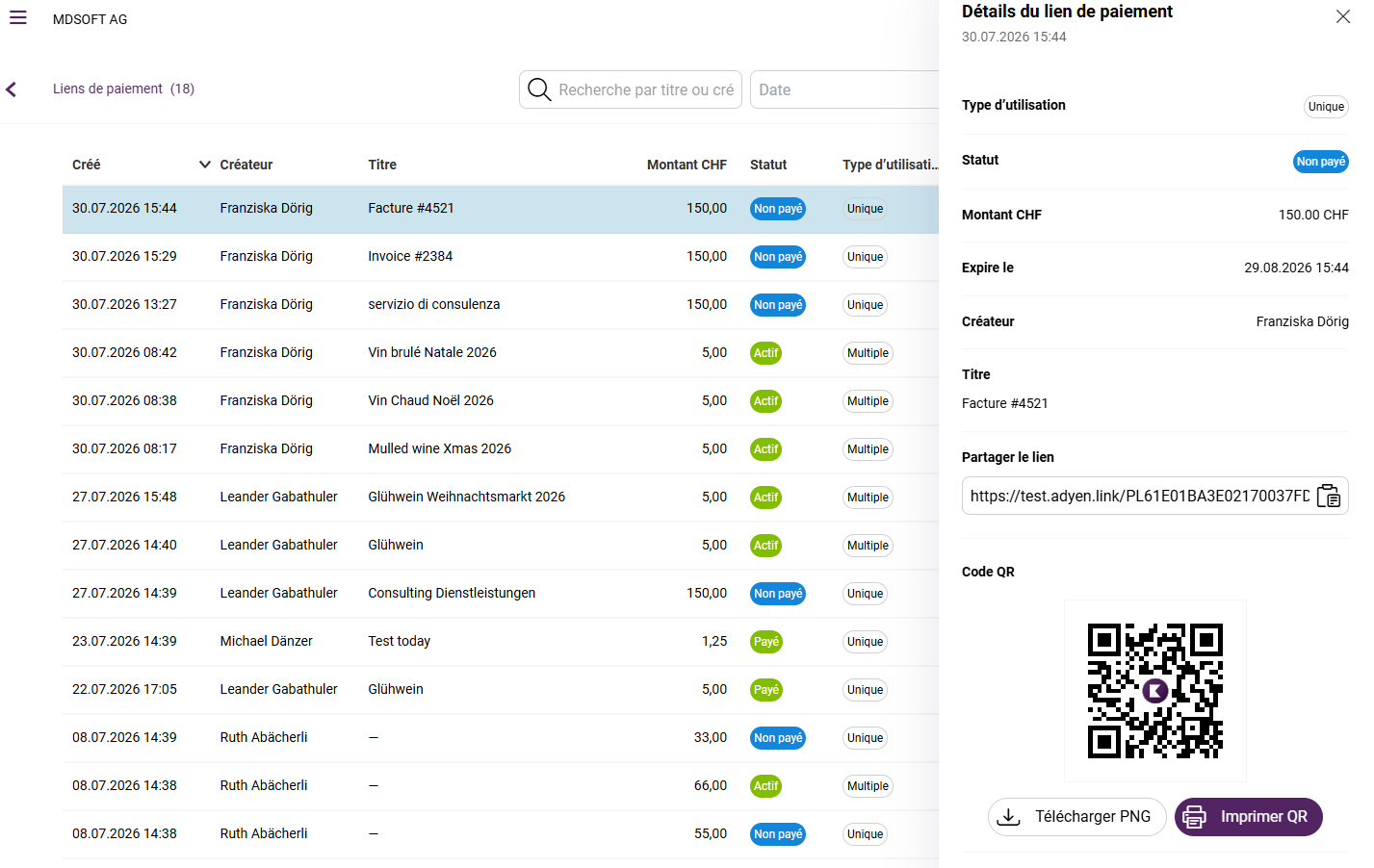The width and height of the screenshot is (1374, 868).
Task: Click the Type d'utilisation column header
Action: [x=890, y=165]
